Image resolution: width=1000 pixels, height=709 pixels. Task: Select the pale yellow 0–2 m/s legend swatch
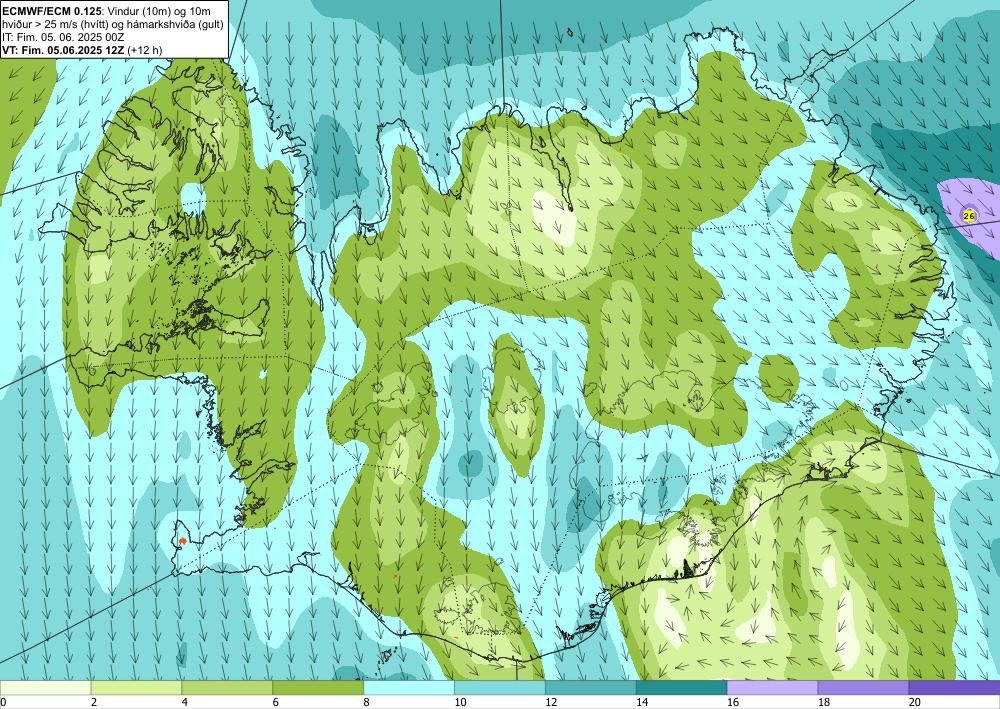pos(45,688)
